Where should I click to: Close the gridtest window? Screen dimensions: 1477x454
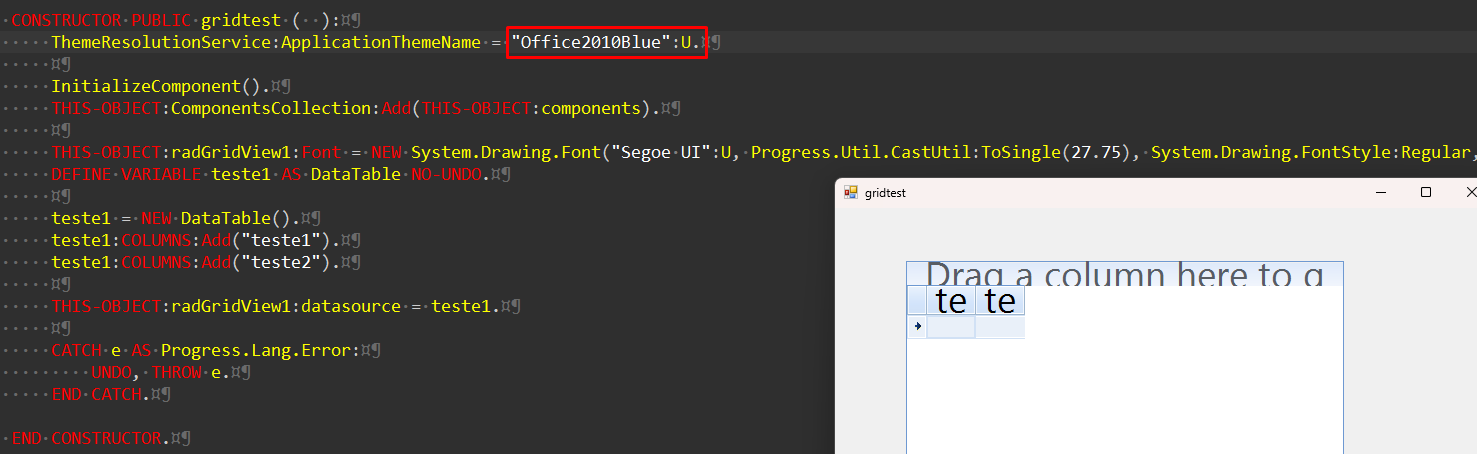(x=1469, y=192)
